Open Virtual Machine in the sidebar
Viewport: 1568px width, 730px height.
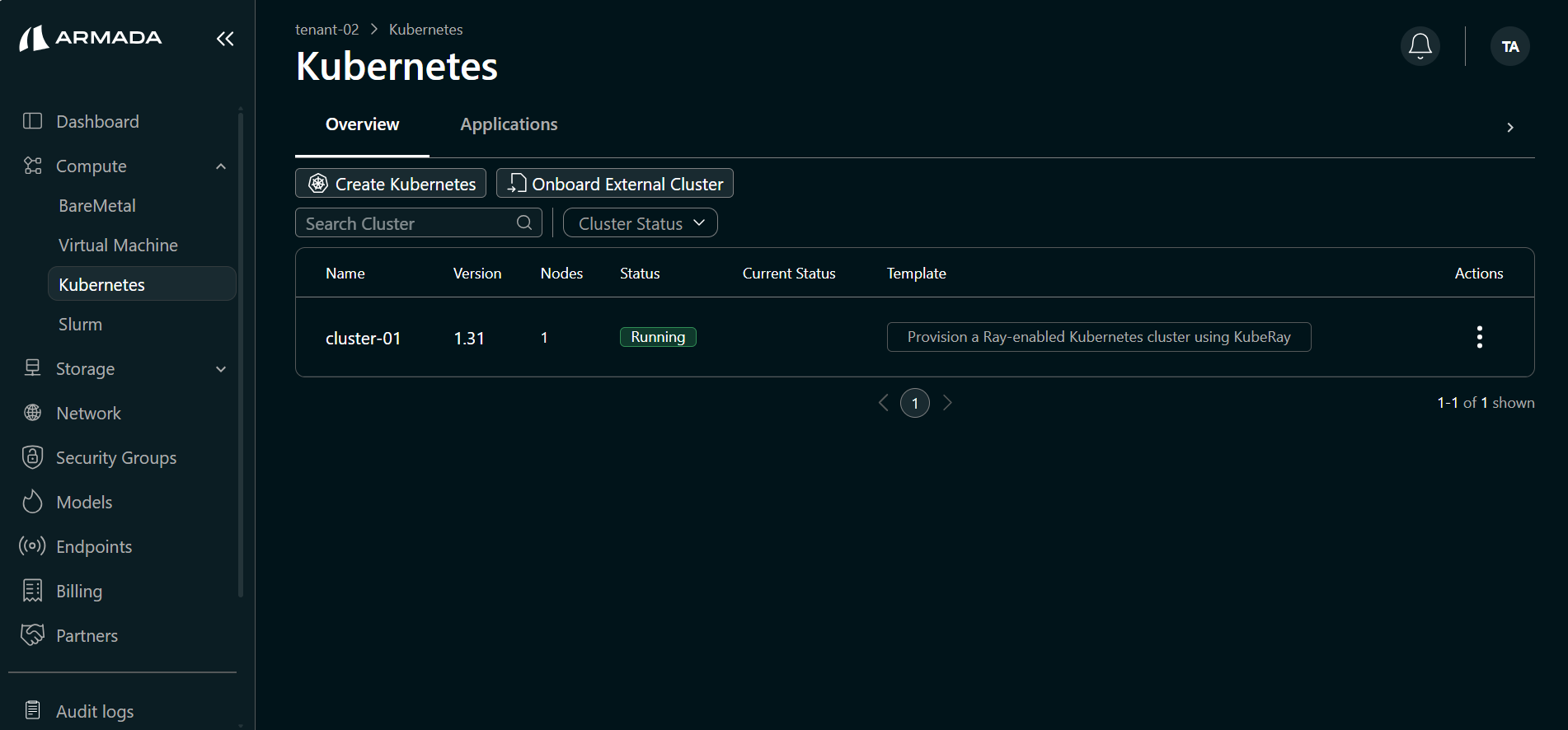click(118, 246)
